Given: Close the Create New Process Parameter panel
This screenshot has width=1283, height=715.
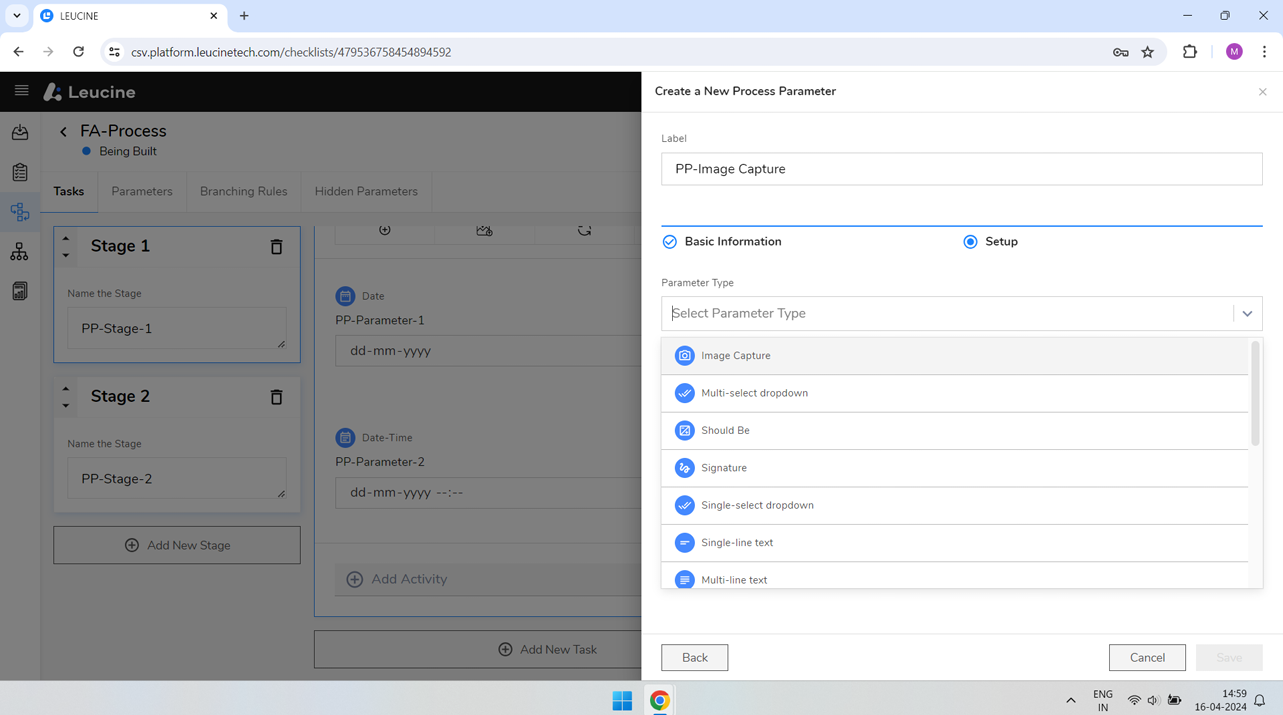Looking at the screenshot, I should [x=1262, y=92].
